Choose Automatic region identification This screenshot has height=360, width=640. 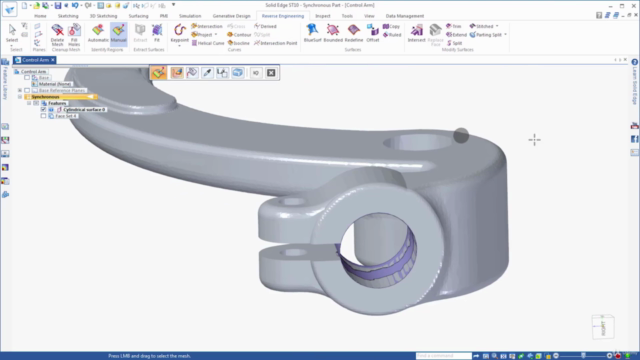(x=98, y=33)
